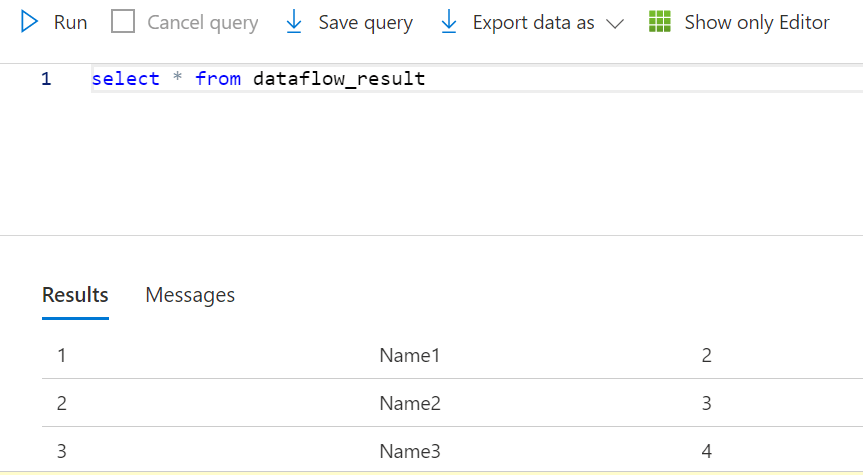Click the Run play triangle icon
This screenshot has width=863, height=475.
(x=31, y=22)
